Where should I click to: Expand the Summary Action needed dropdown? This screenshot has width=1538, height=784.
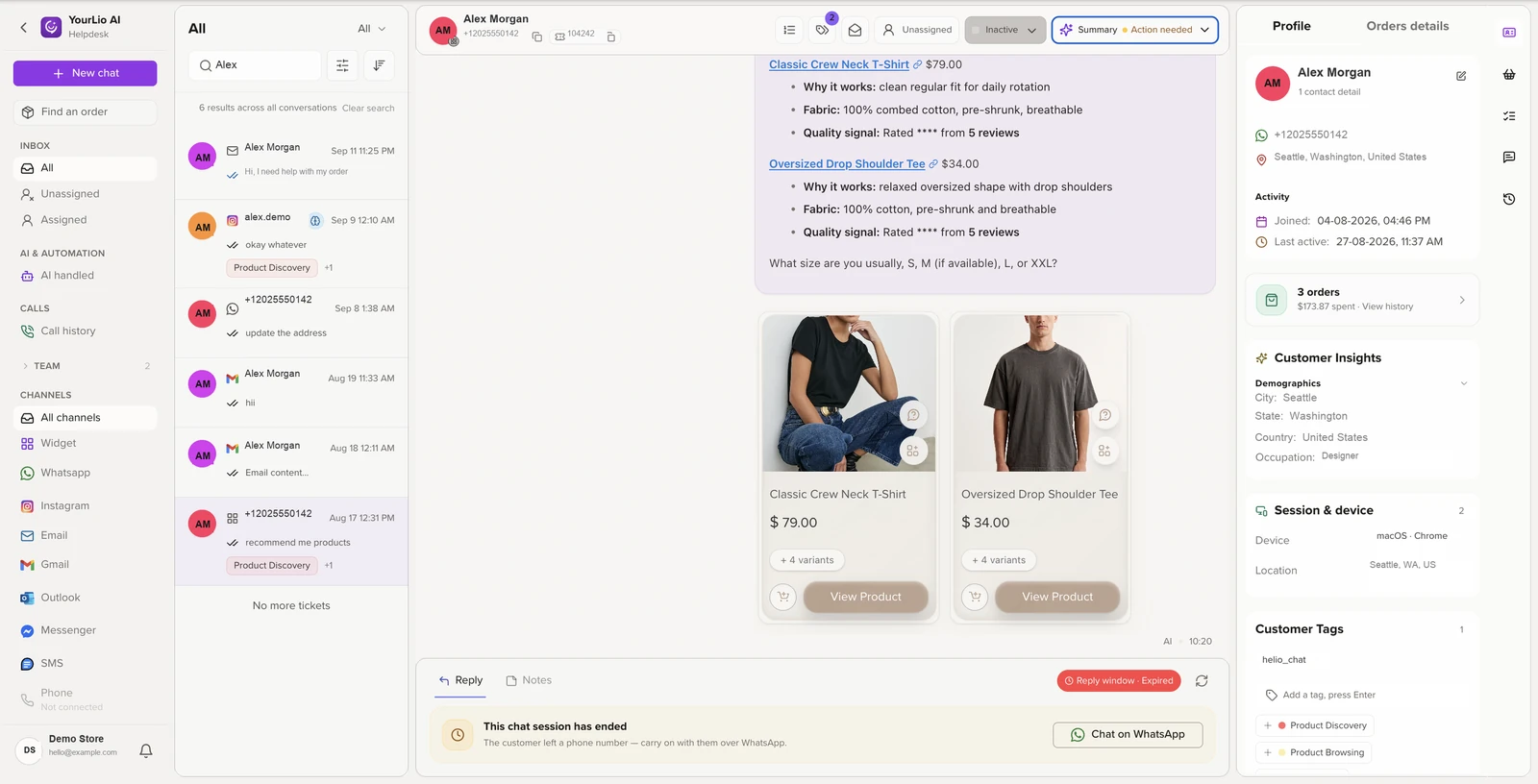pos(1134,30)
